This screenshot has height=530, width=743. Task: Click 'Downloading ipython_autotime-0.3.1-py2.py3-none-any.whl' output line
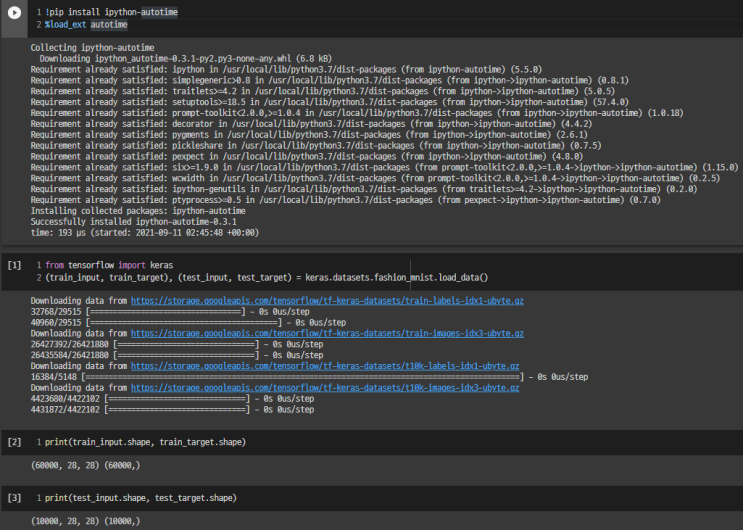tap(186, 58)
